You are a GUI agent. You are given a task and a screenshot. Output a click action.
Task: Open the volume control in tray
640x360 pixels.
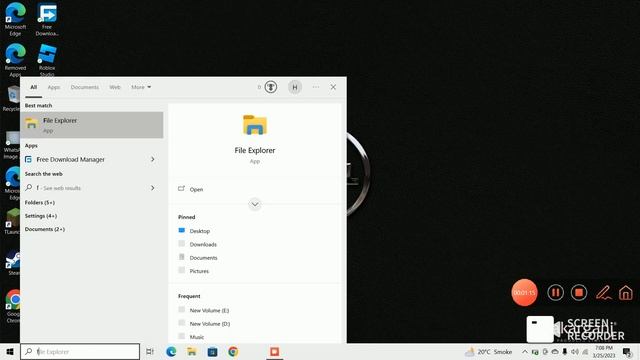click(x=575, y=351)
